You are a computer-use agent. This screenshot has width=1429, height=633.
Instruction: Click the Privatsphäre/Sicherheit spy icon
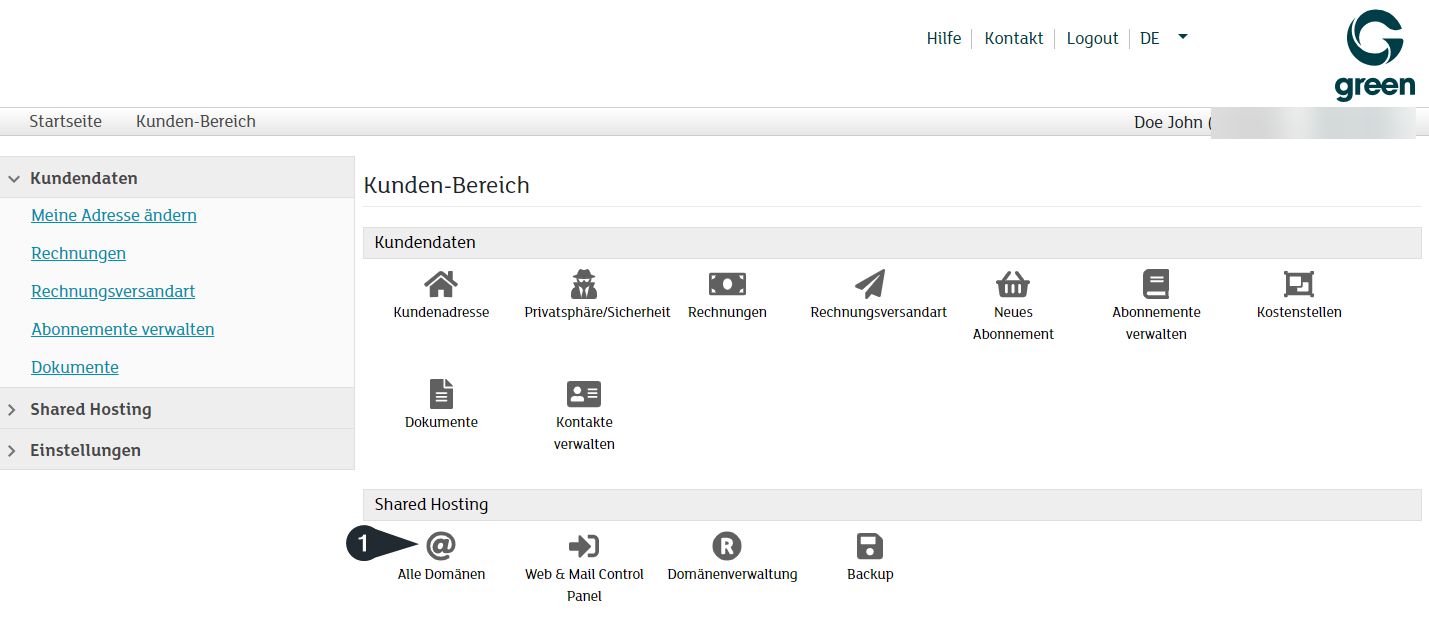tap(584, 285)
